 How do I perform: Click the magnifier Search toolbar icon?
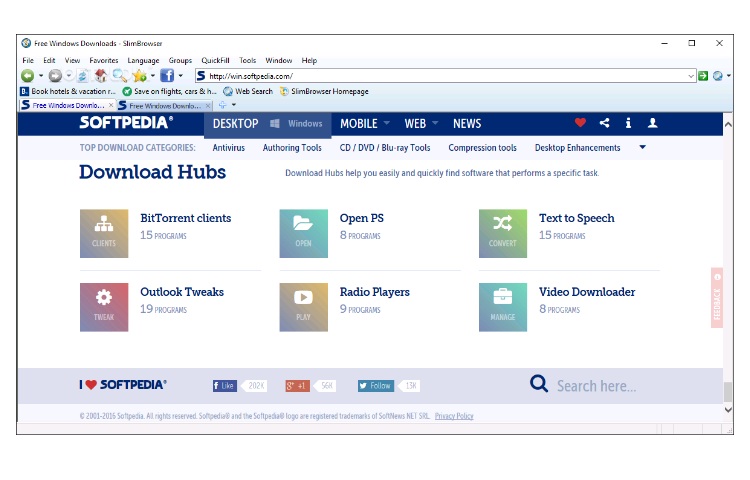point(120,76)
